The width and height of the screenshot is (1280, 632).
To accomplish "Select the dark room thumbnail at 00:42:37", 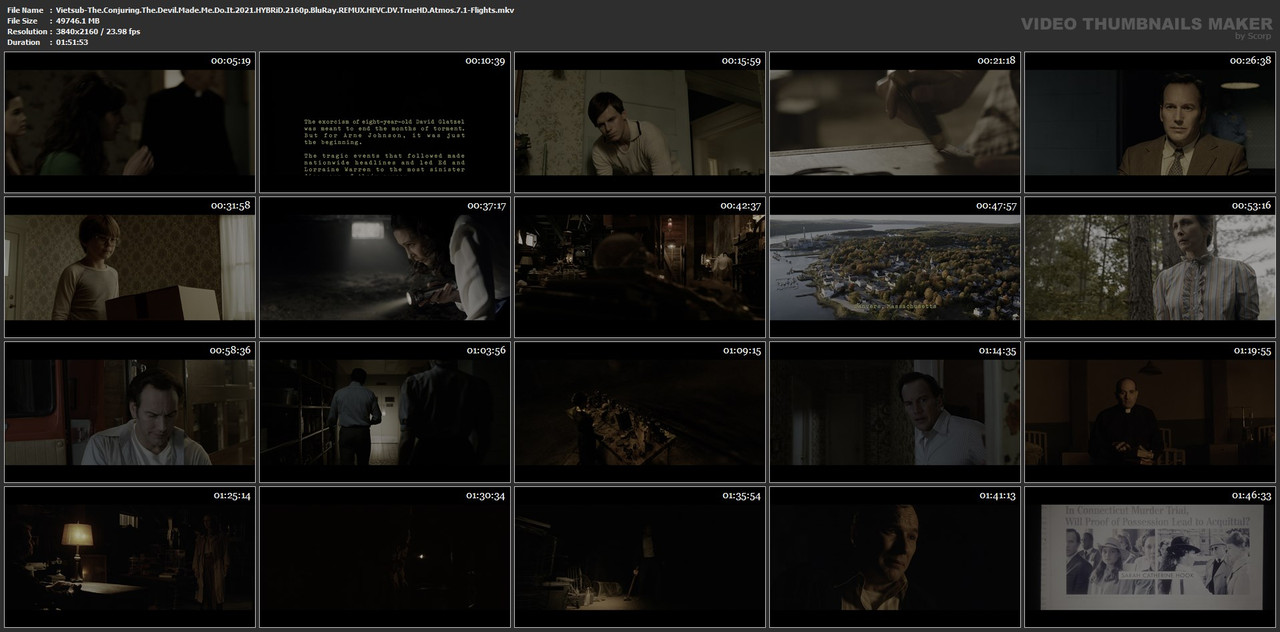I will tap(640, 266).
